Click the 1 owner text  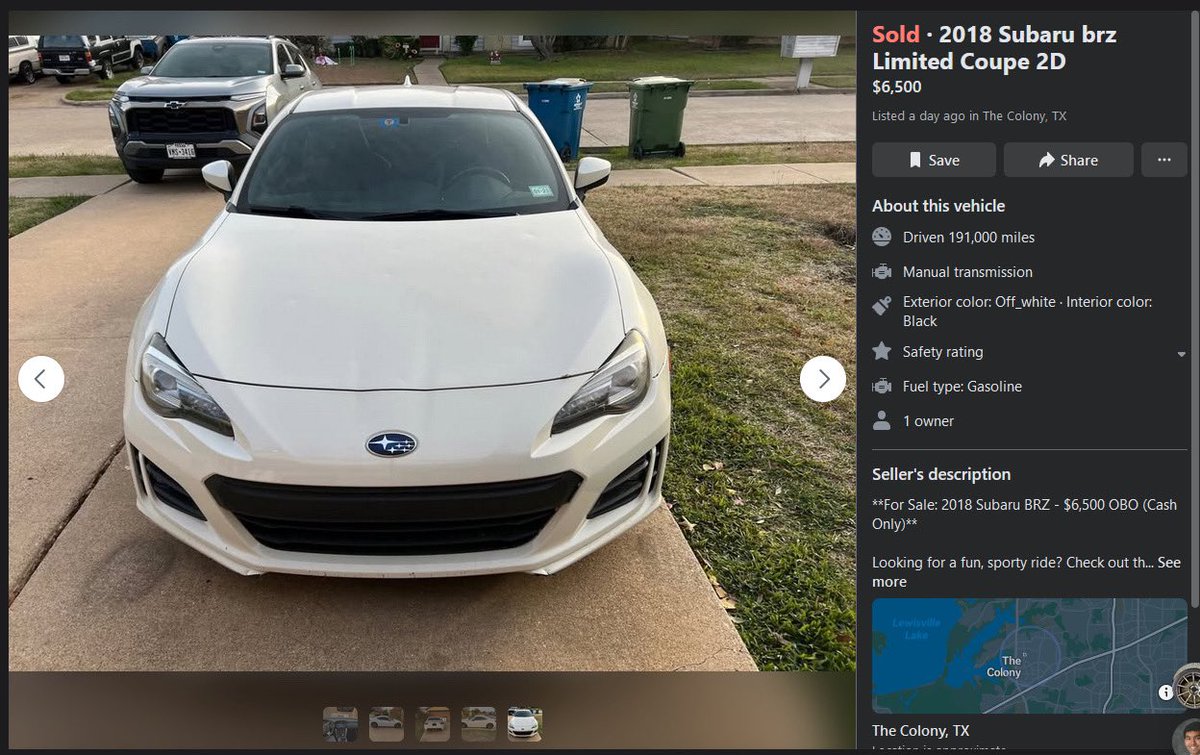[928, 421]
